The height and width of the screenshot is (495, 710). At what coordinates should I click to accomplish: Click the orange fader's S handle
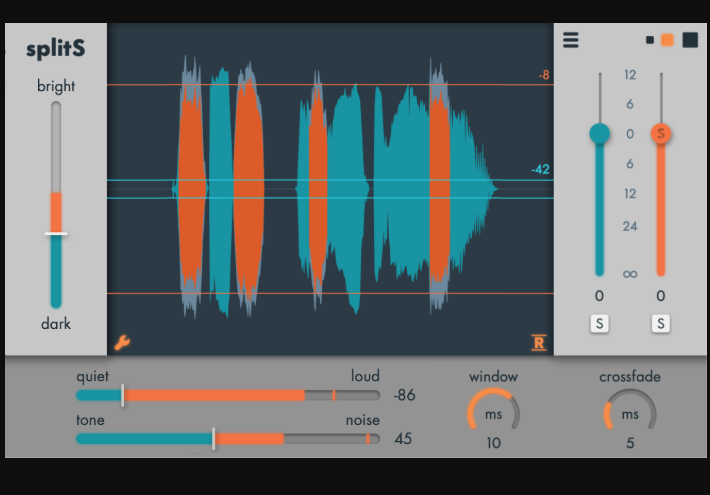(x=661, y=133)
